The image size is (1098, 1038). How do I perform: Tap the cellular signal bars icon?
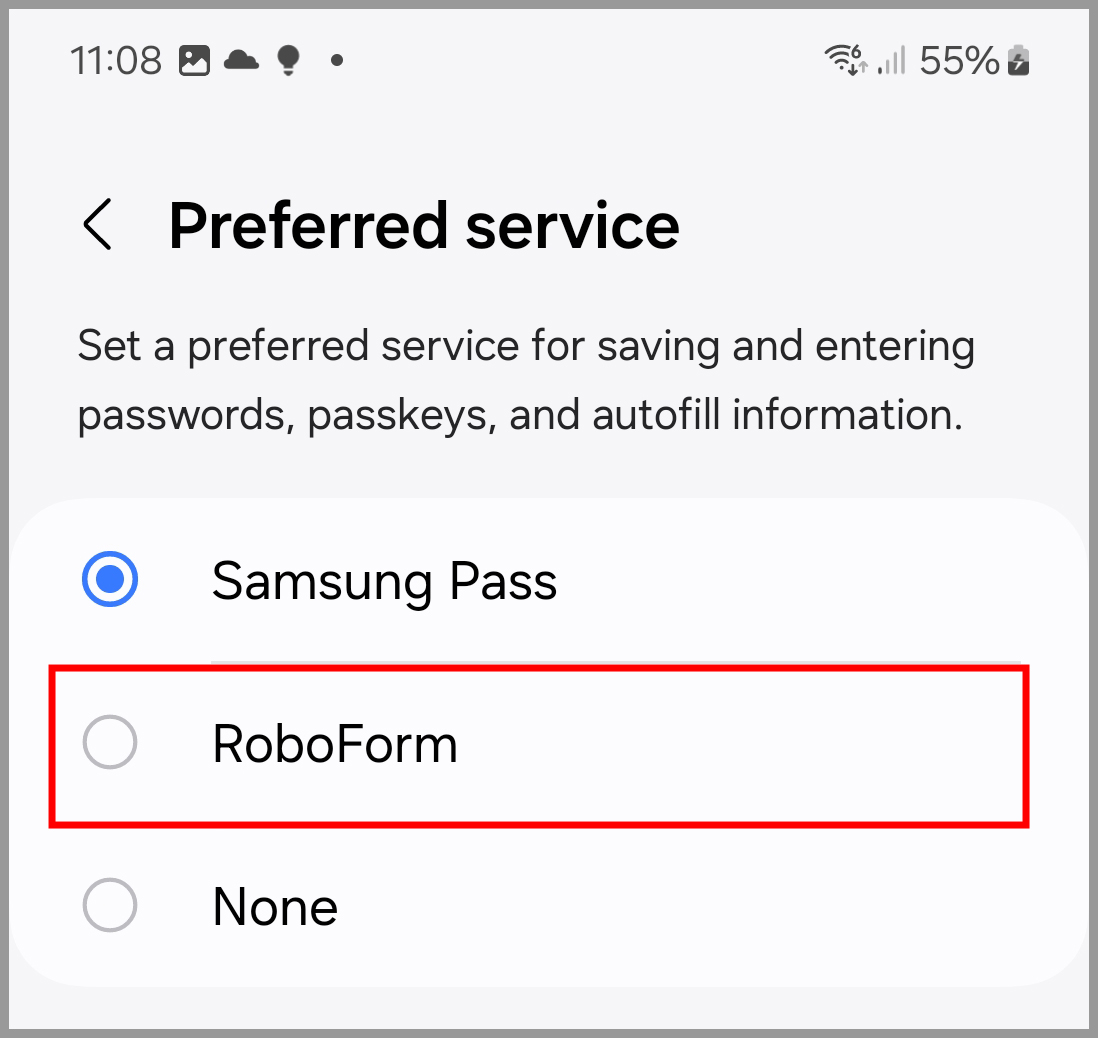click(x=892, y=60)
